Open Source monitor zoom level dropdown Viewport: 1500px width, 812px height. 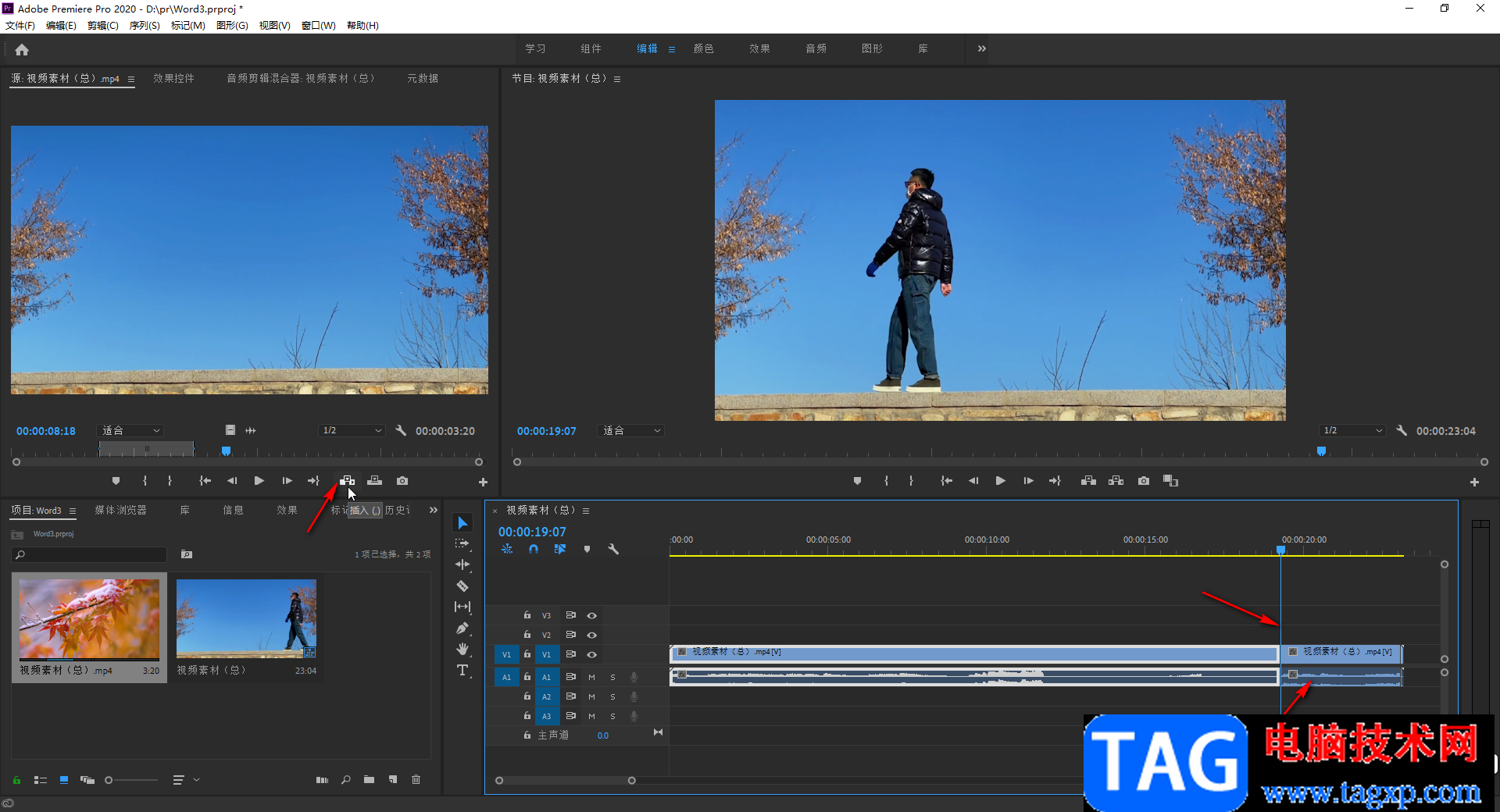[130, 431]
